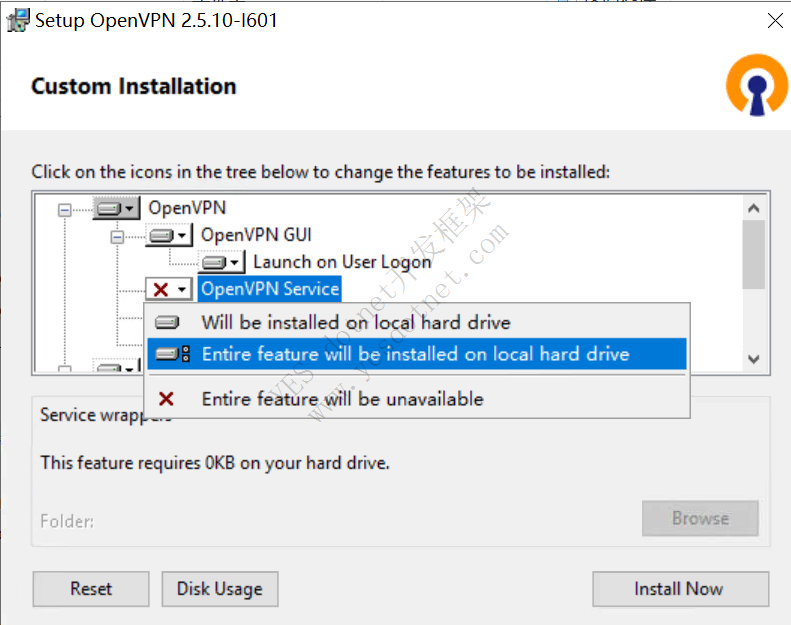Click the Reset button
Image resolution: width=791 pixels, height=625 pixels.
91,589
